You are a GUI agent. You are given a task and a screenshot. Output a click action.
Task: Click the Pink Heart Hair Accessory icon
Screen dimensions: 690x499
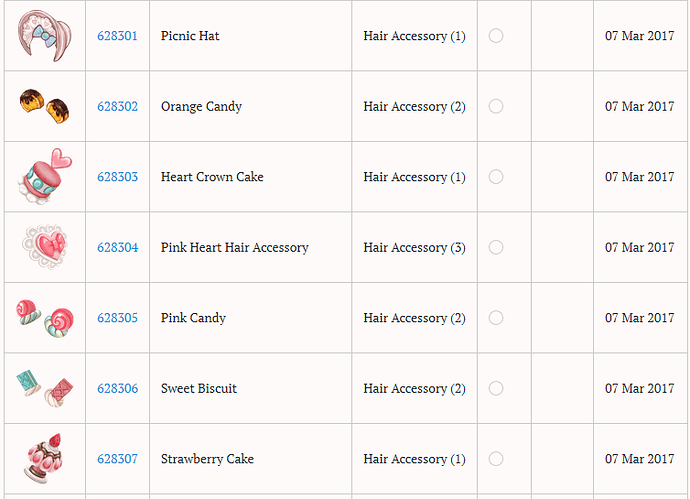click(x=44, y=246)
